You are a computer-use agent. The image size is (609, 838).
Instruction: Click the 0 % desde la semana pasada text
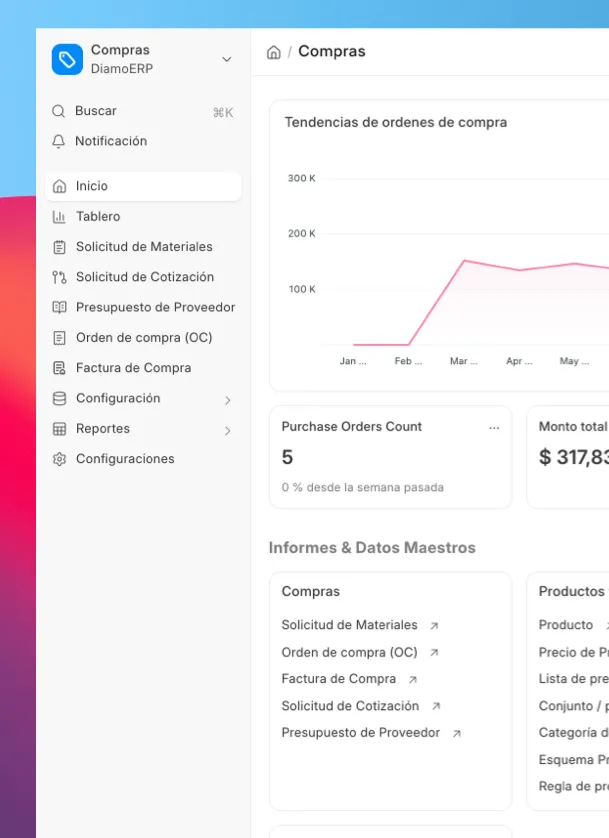click(x=363, y=487)
